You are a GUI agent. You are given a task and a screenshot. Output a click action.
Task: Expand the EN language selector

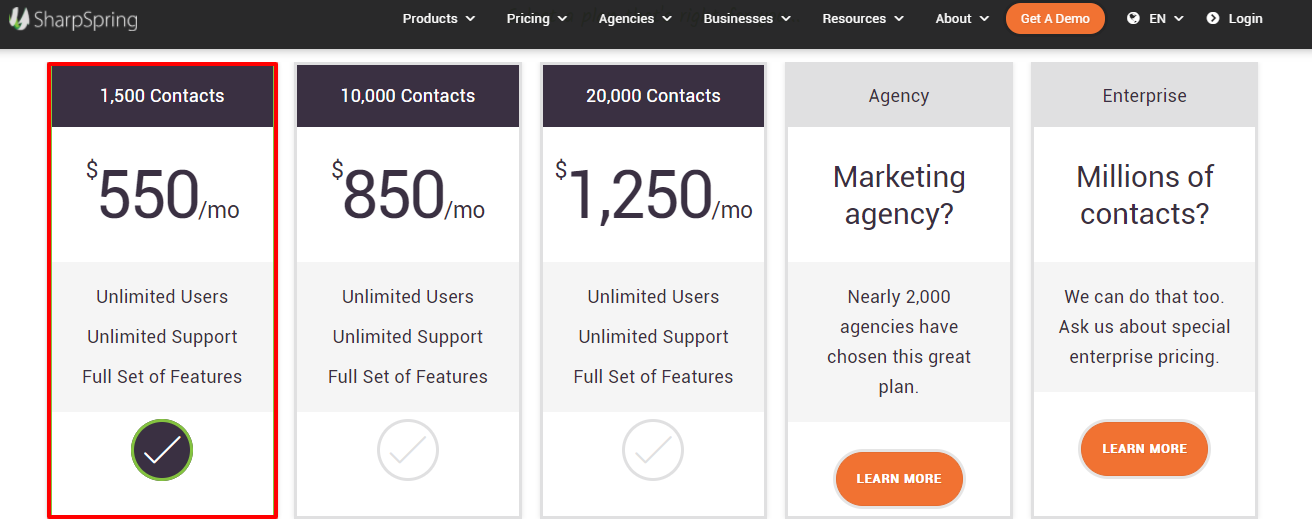coord(1166,18)
